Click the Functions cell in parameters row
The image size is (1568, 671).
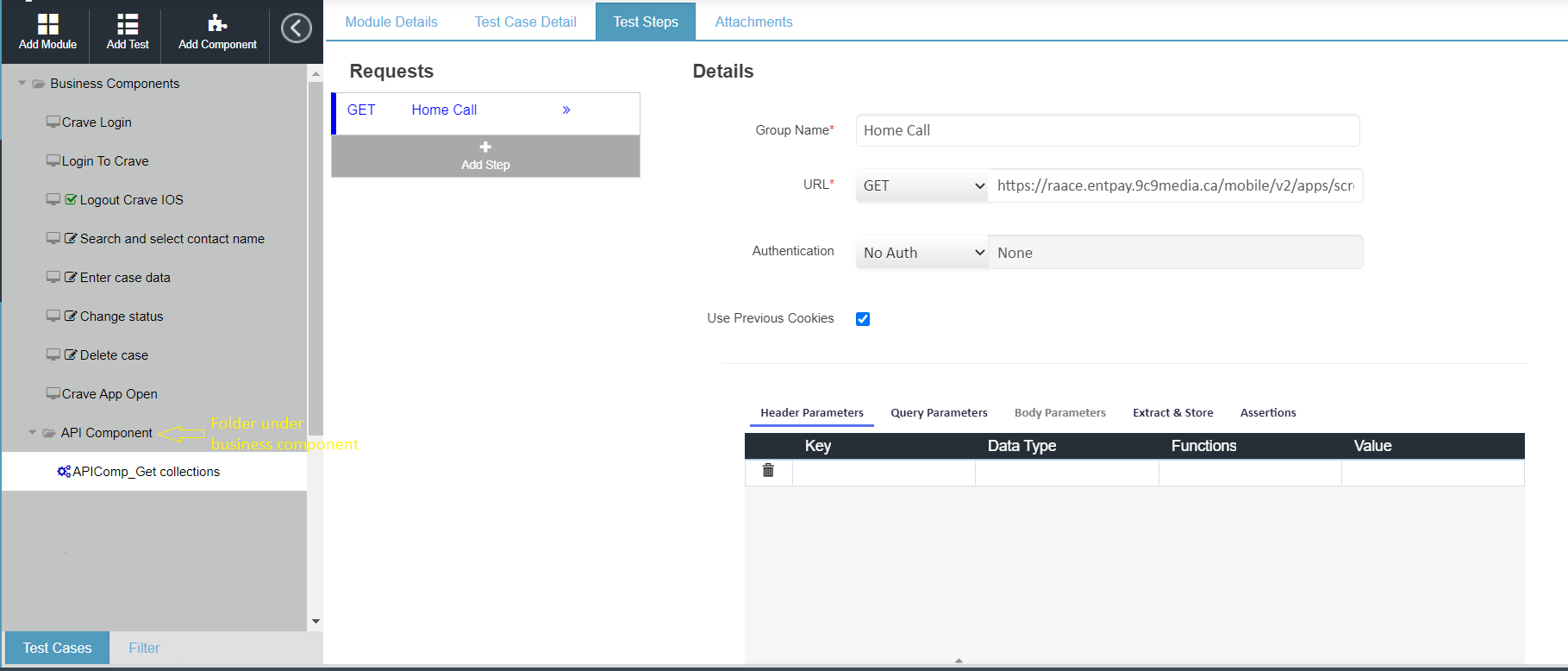click(1250, 473)
